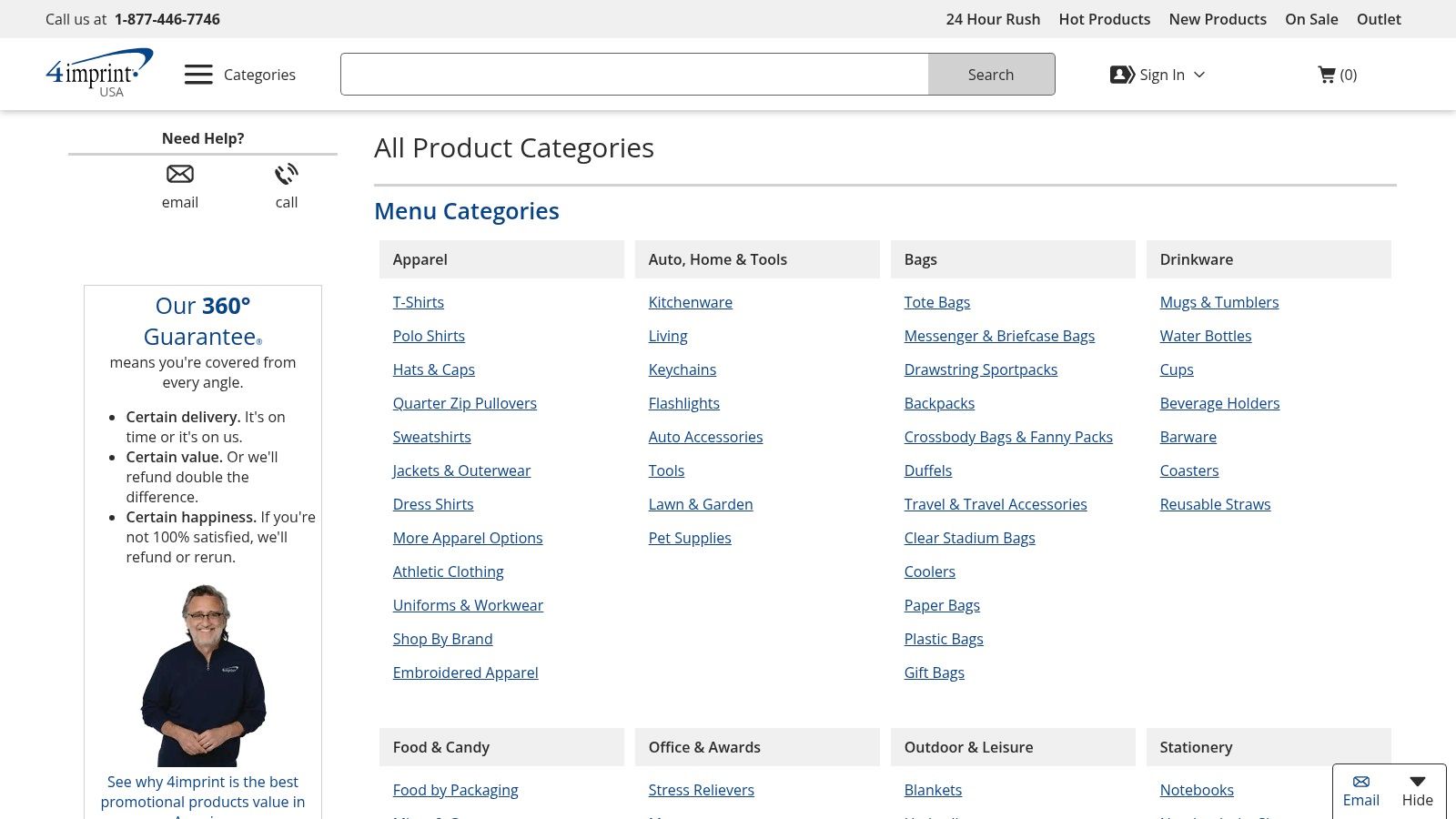Open the Pet Supplies link

click(690, 538)
